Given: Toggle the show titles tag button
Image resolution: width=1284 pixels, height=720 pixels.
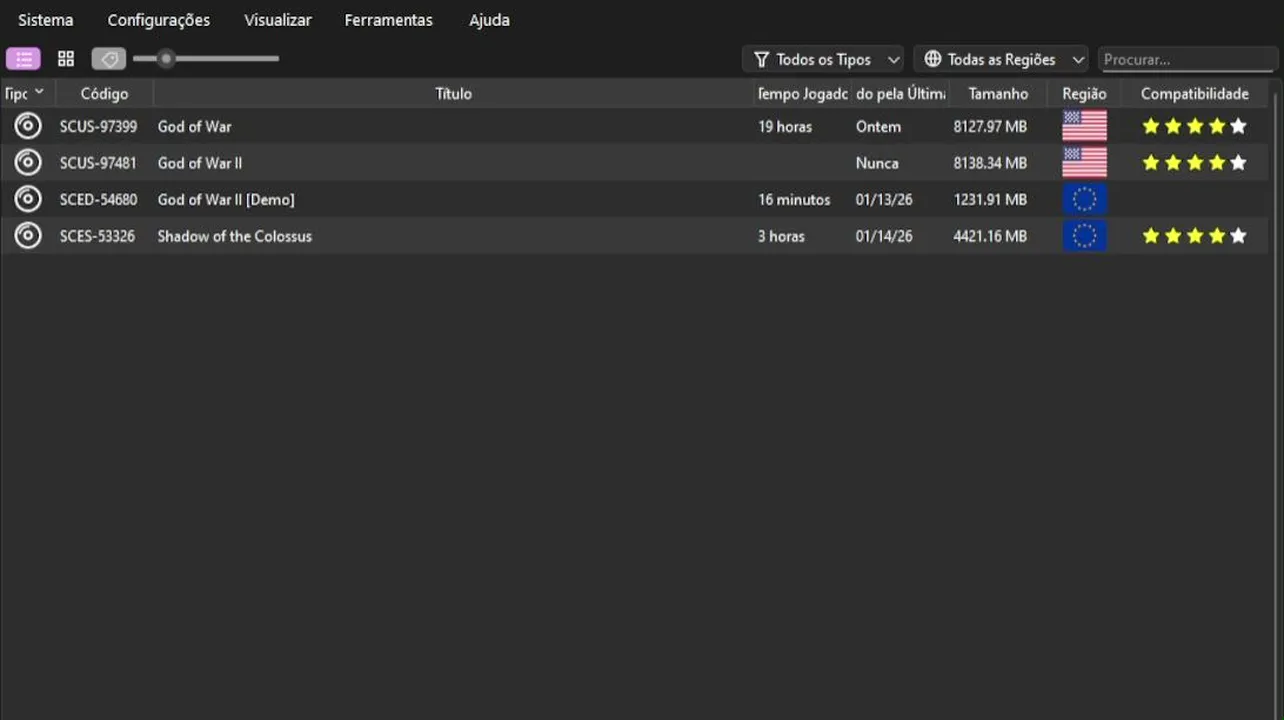Looking at the screenshot, I should point(109,59).
